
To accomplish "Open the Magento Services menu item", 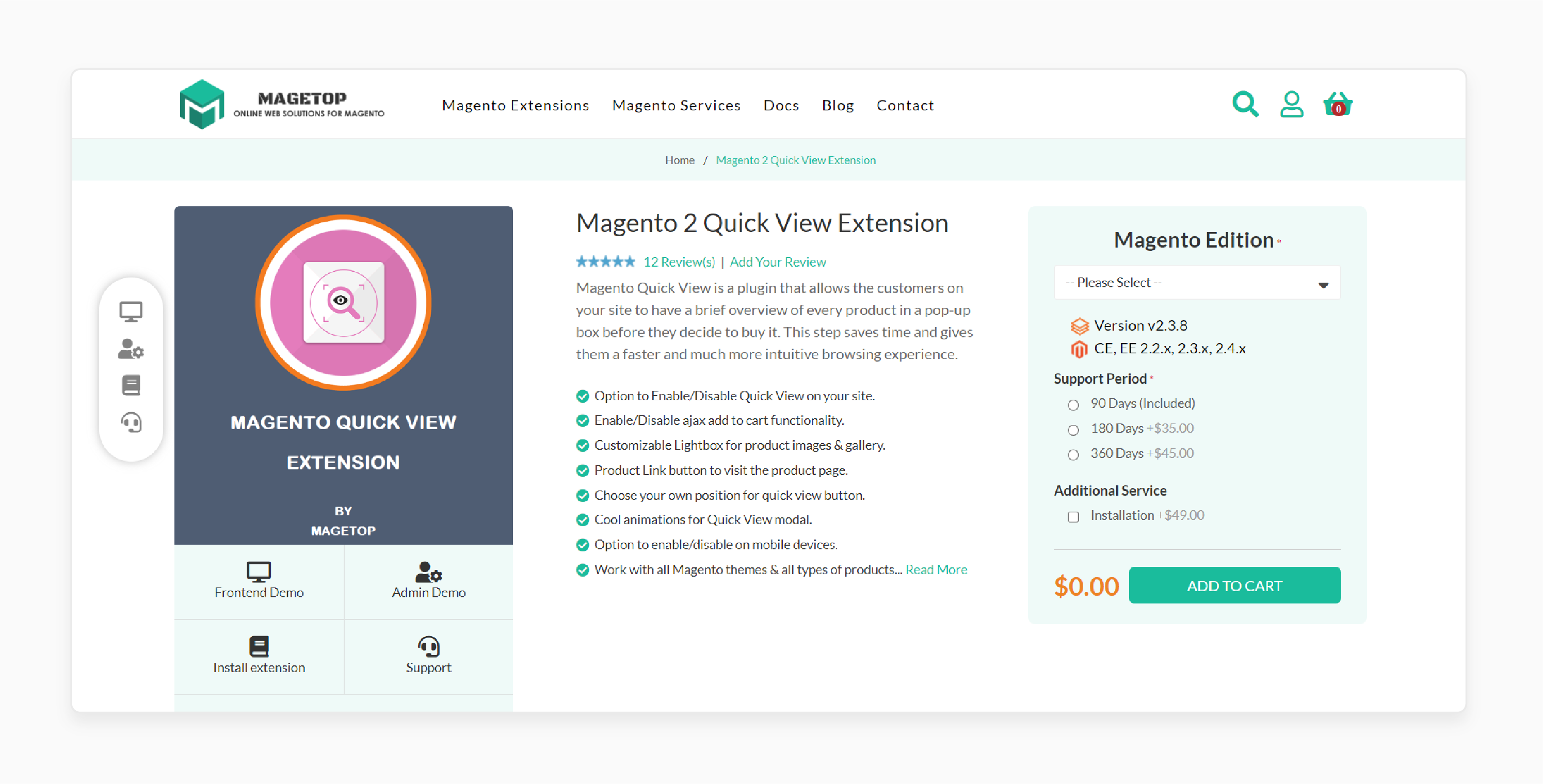I will pyautogui.click(x=677, y=105).
